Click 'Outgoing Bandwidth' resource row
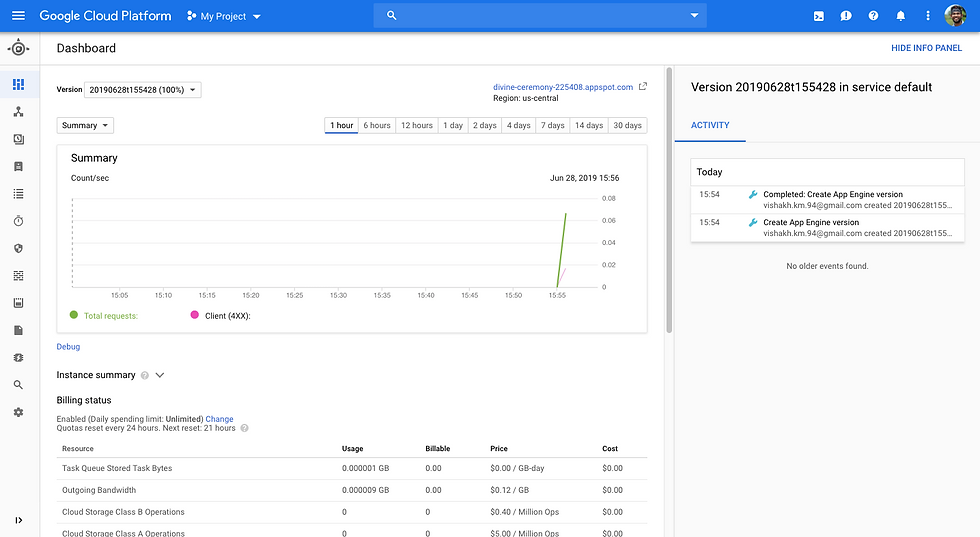The width and height of the screenshot is (980, 537). click(x=352, y=490)
